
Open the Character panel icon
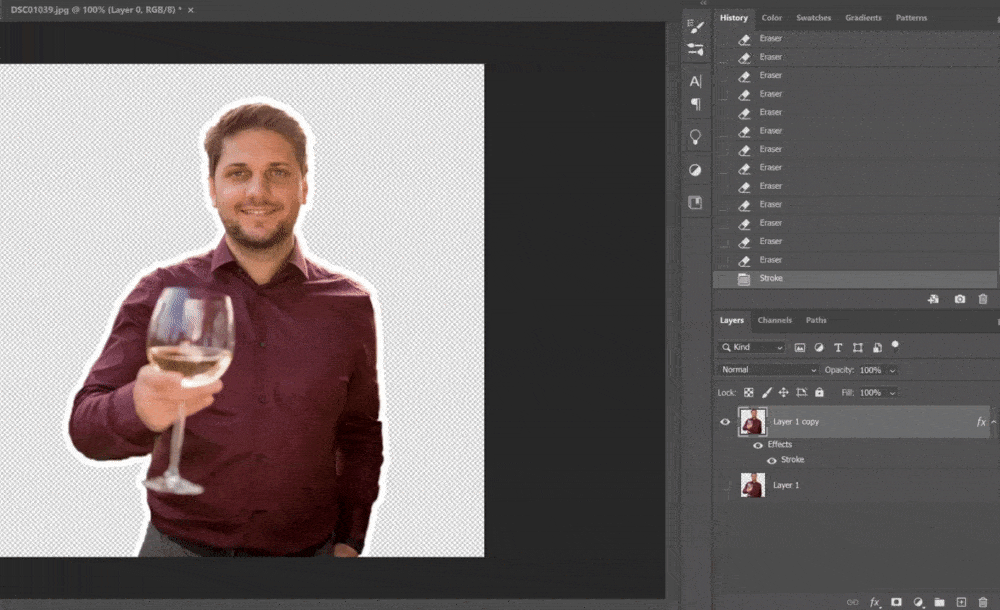696,81
